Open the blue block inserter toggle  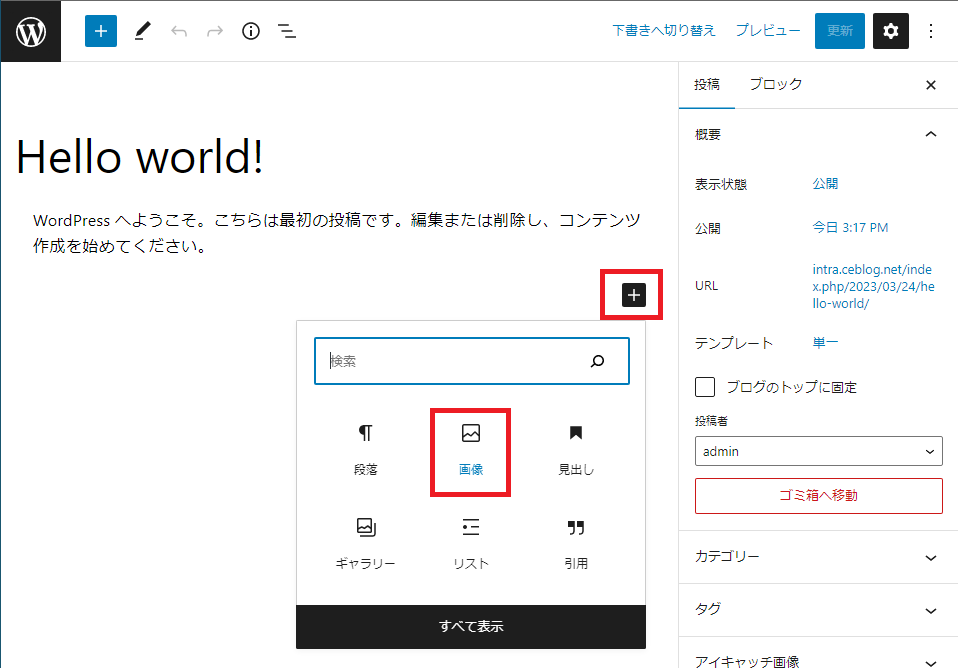101,31
